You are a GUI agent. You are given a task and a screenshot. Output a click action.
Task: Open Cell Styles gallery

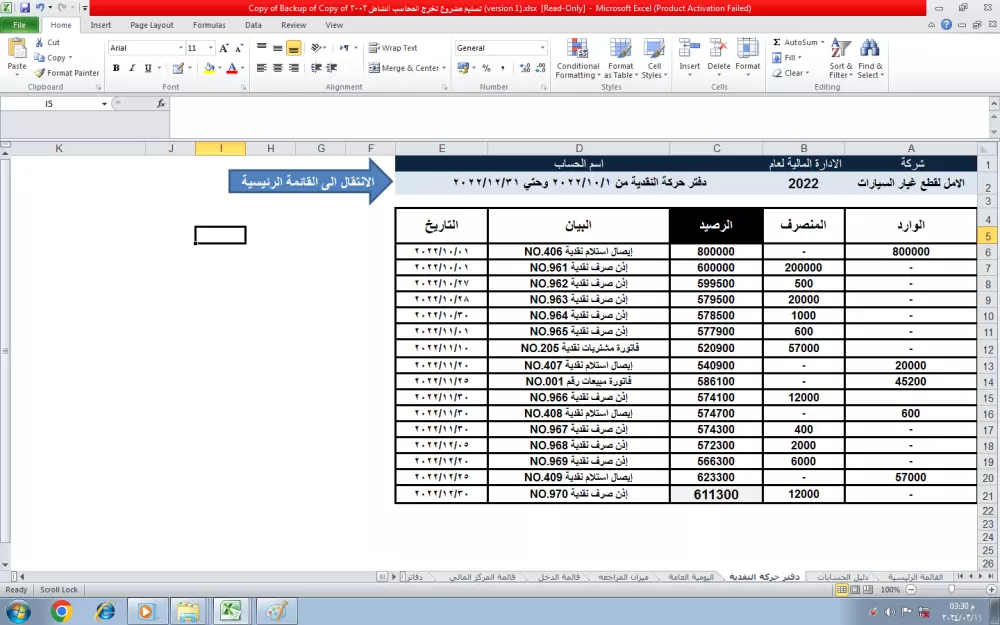click(x=654, y=59)
